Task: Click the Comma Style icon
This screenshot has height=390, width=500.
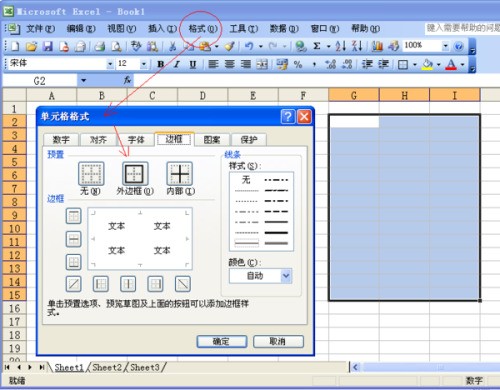Action: point(314,64)
